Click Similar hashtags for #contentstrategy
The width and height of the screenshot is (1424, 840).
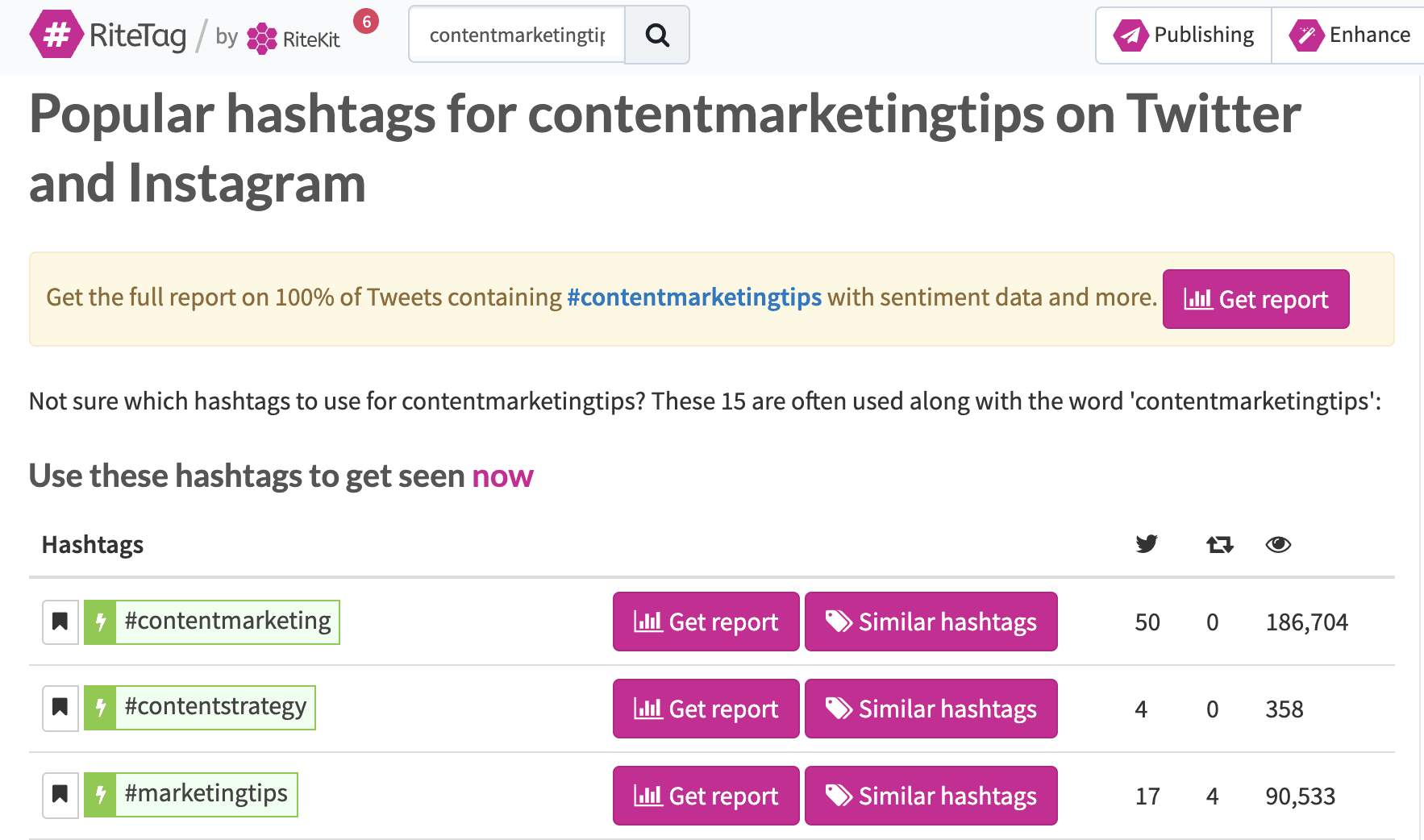tap(931, 708)
